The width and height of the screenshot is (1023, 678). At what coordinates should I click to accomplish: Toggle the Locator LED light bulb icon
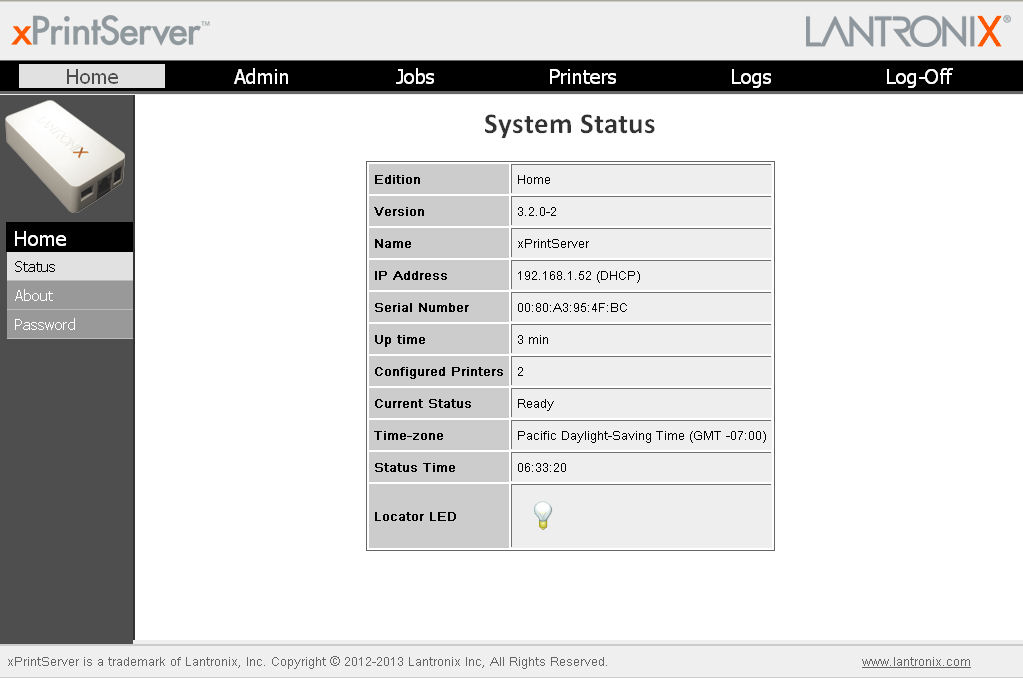point(543,516)
